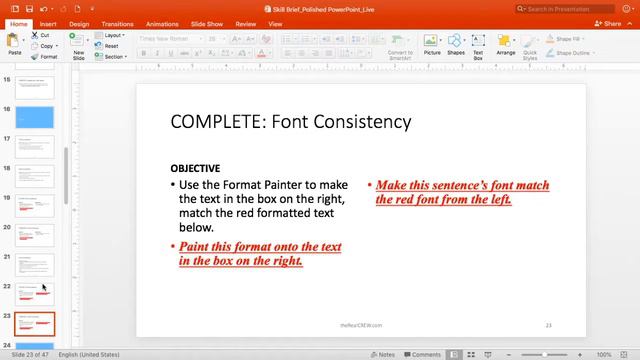Click the new file icon in quick access toolbar

77,9
